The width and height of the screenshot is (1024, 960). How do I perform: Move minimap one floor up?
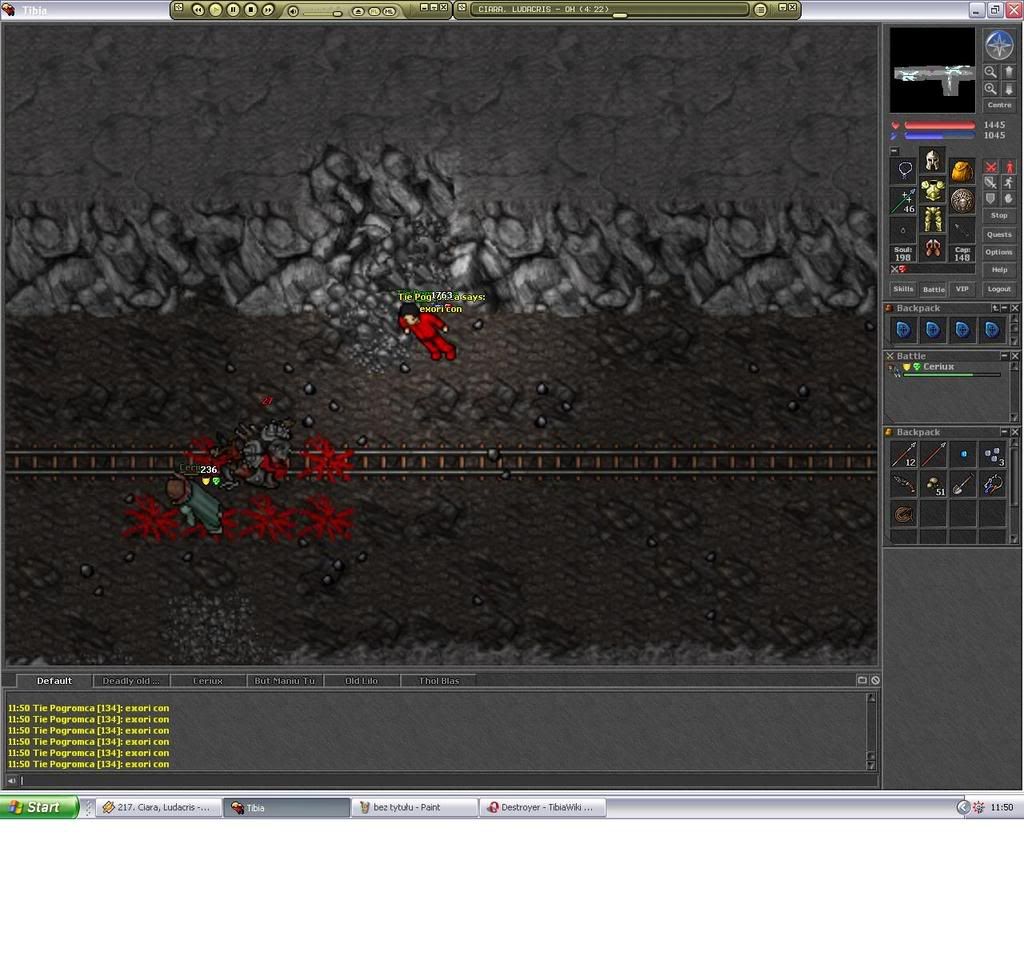point(1008,72)
